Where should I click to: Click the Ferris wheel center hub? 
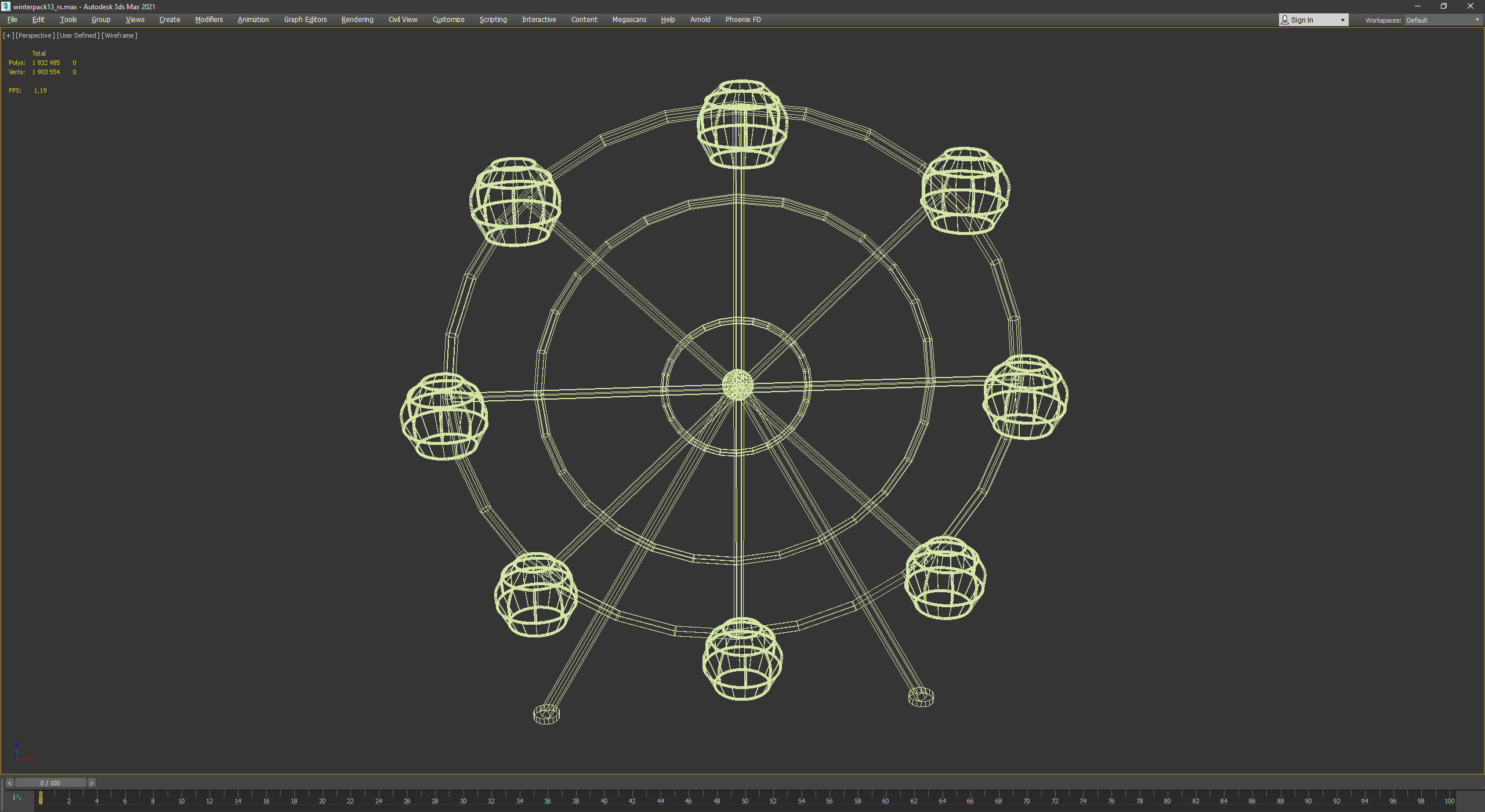coord(738,385)
